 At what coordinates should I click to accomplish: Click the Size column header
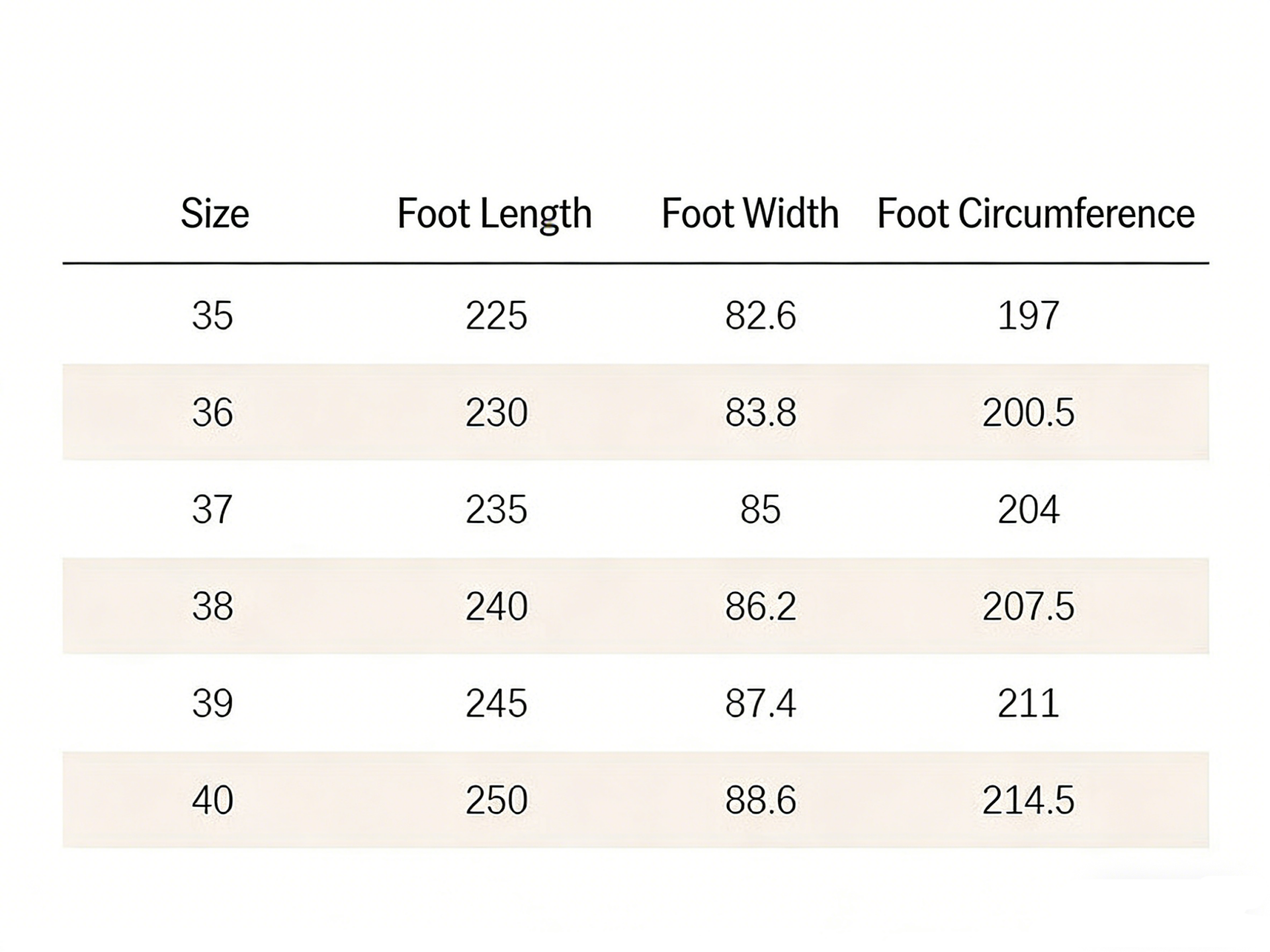[215, 214]
